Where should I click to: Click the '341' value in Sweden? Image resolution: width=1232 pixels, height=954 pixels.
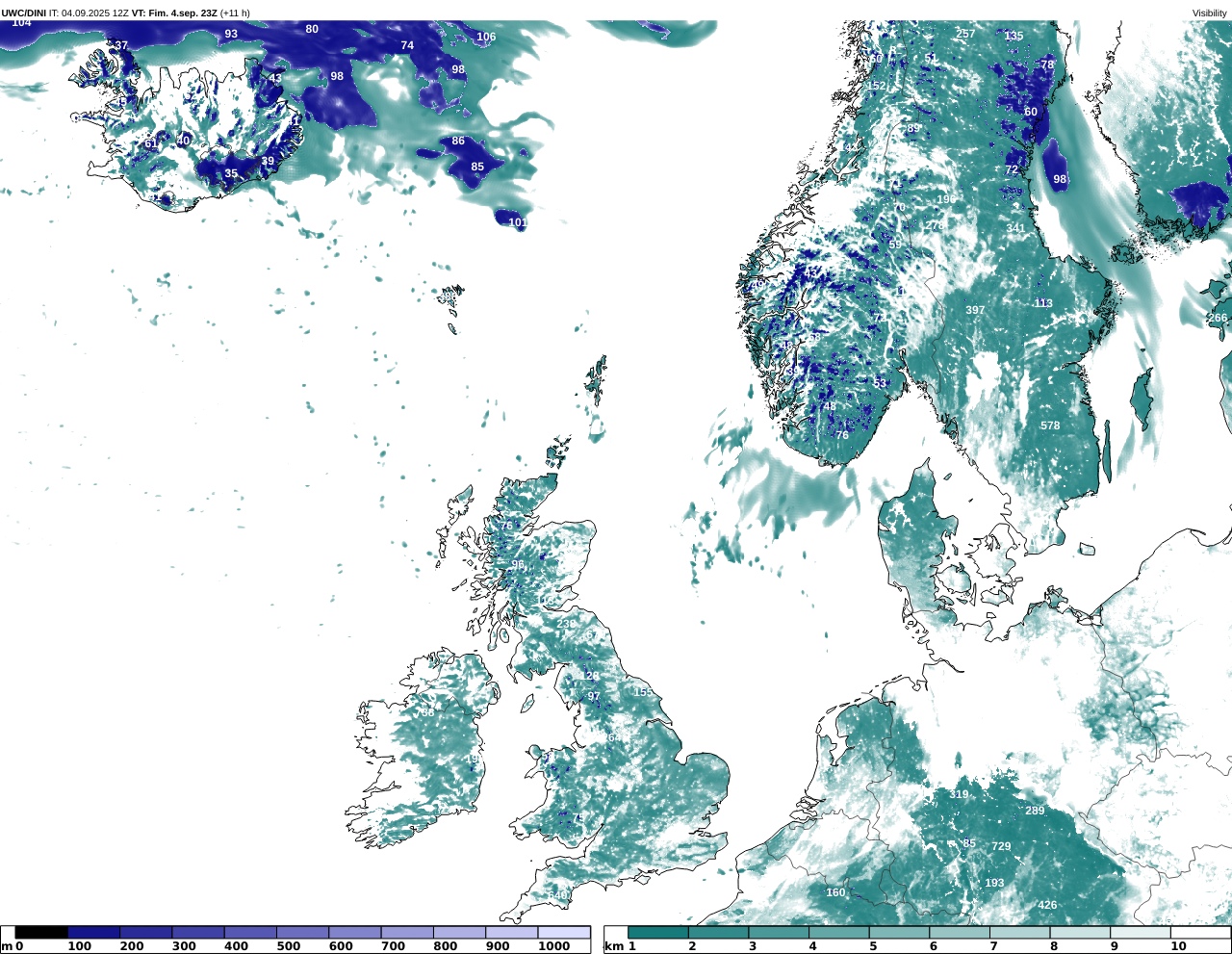tap(1016, 228)
